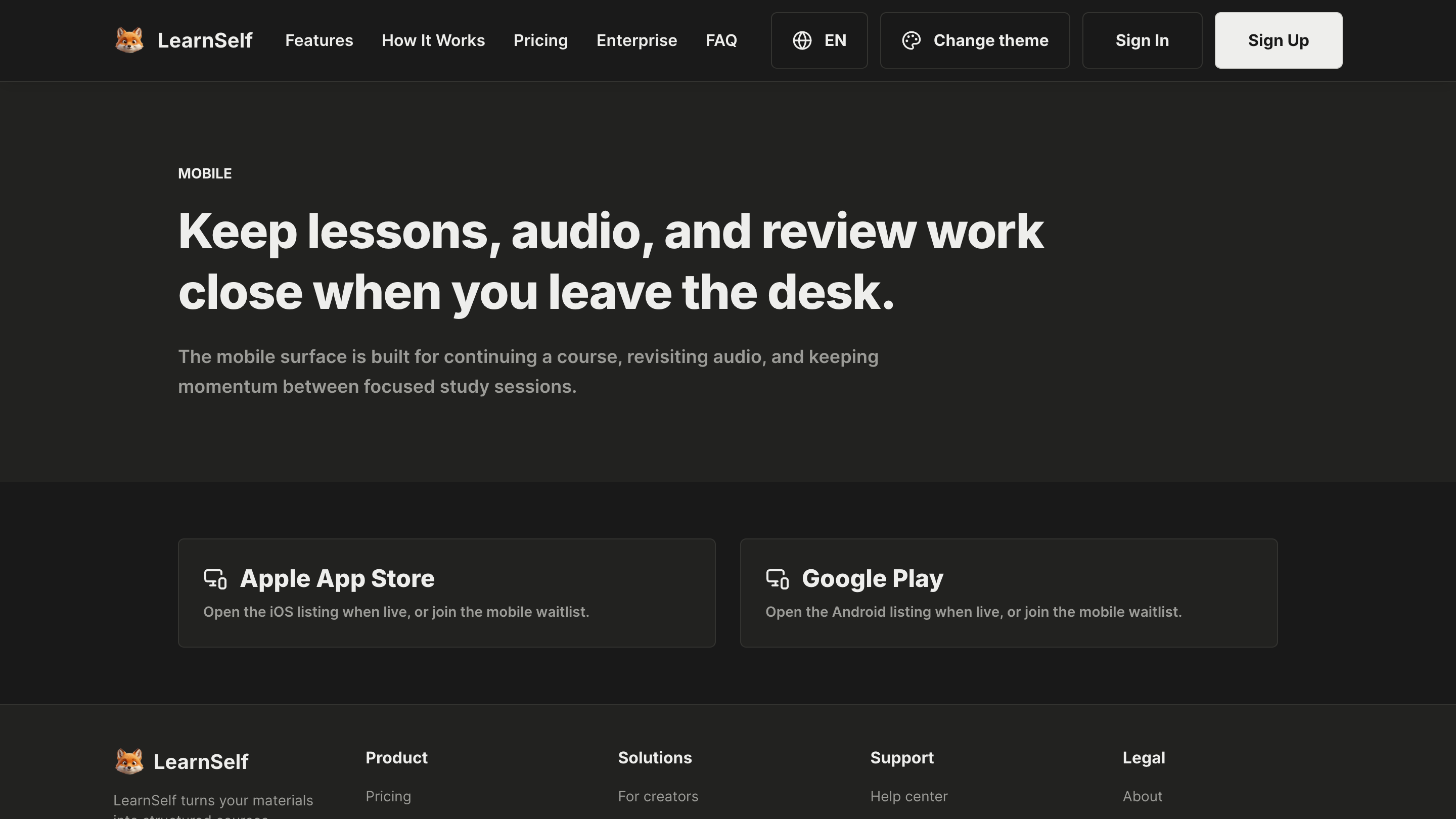Click the Support footer heading
Screen dimensions: 1456x819
click(901, 757)
